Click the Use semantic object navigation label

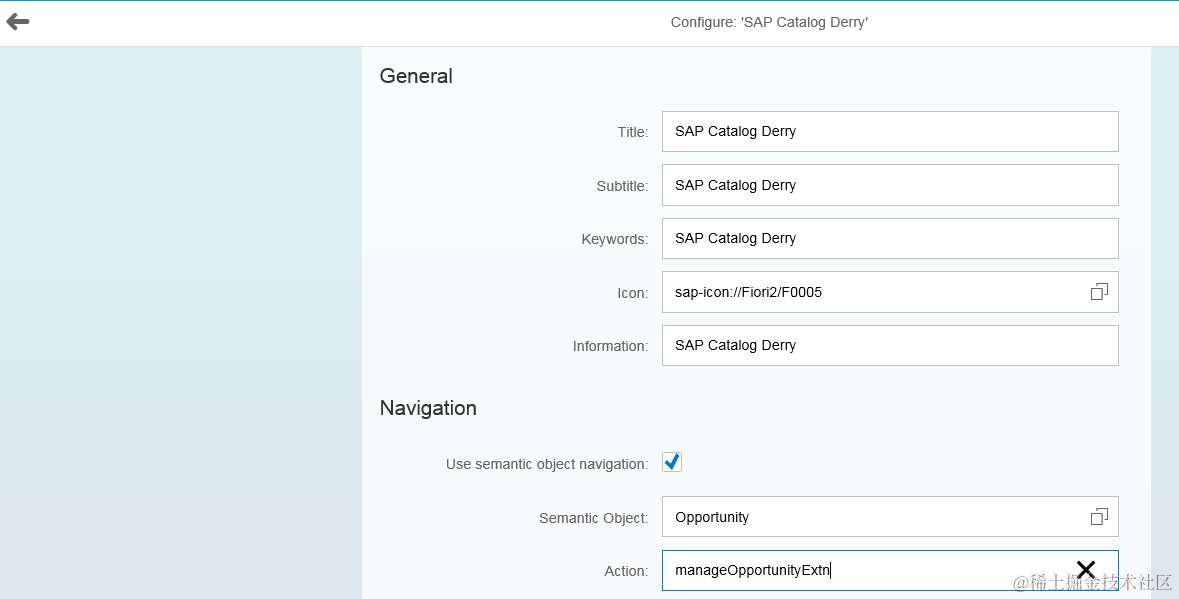(x=546, y=464)
